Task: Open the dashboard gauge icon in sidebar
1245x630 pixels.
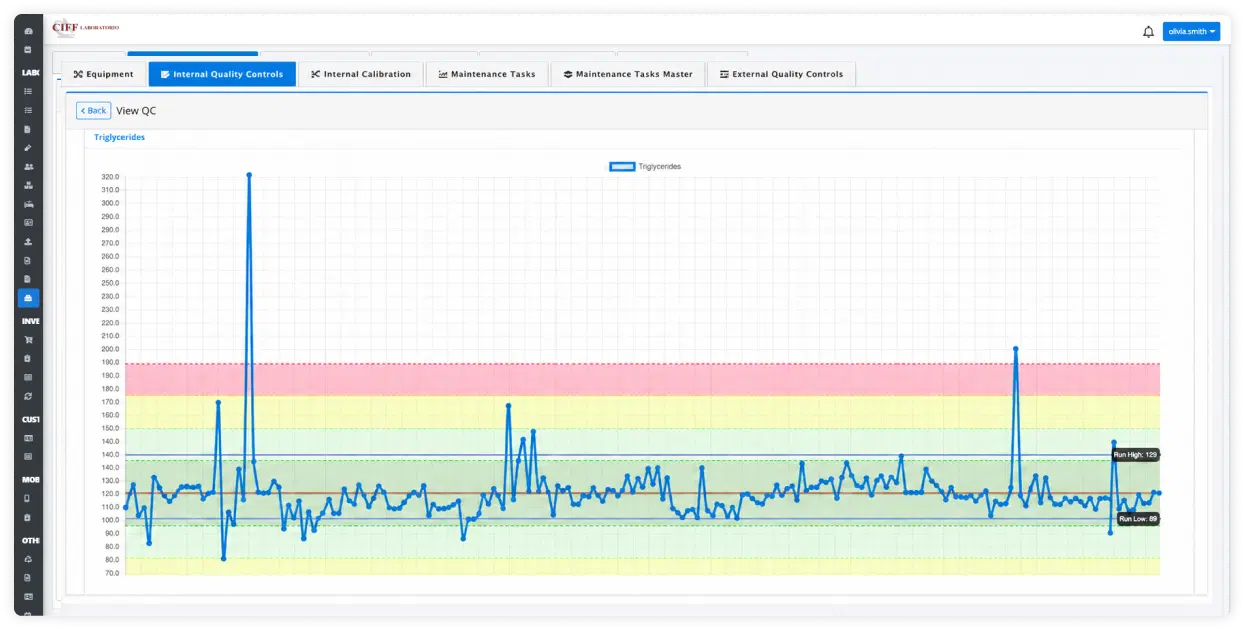Action: (x=28, y=32)
